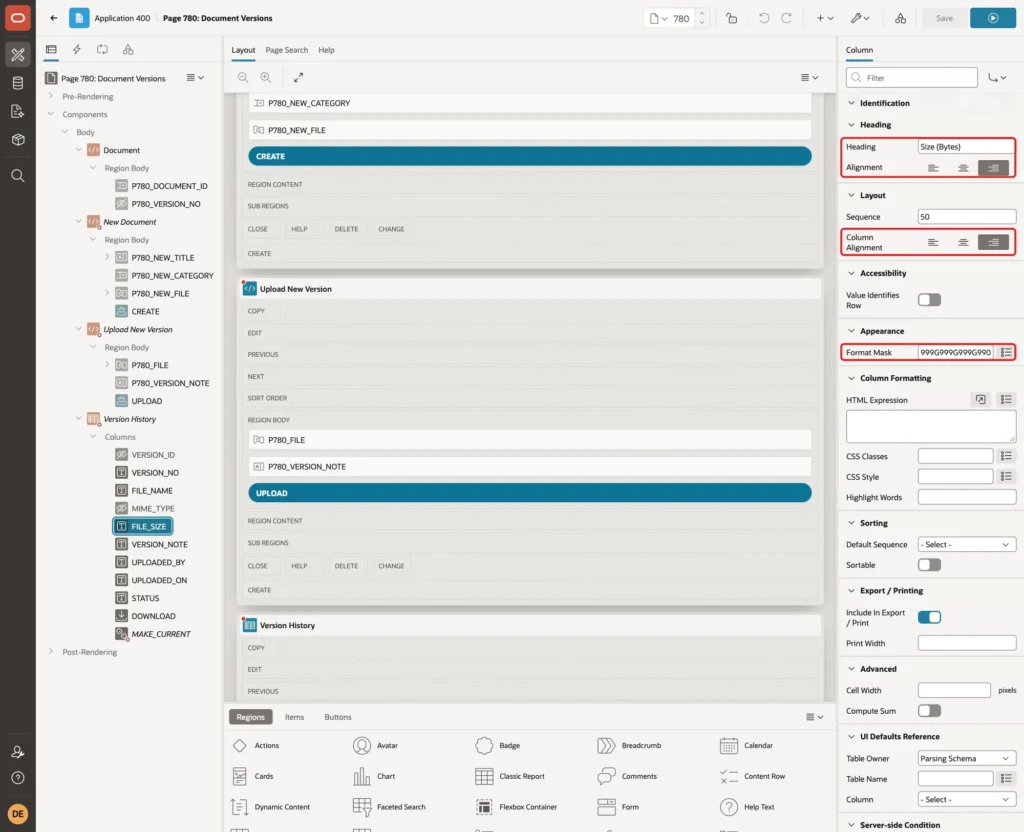This screenshot has width=1024, height=832.
Task: Toggle the Sortable switch
Action: click(x=929, y=565)
